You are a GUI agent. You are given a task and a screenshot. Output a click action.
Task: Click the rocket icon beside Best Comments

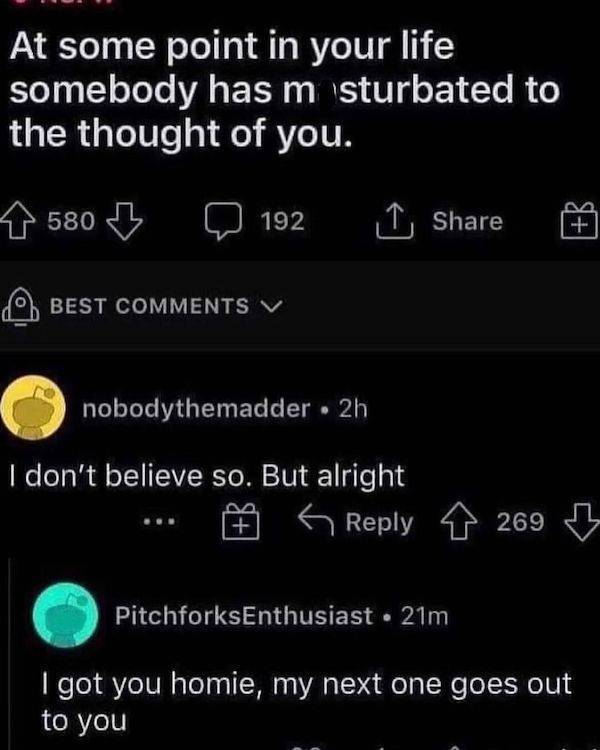(x=20, y=306)
